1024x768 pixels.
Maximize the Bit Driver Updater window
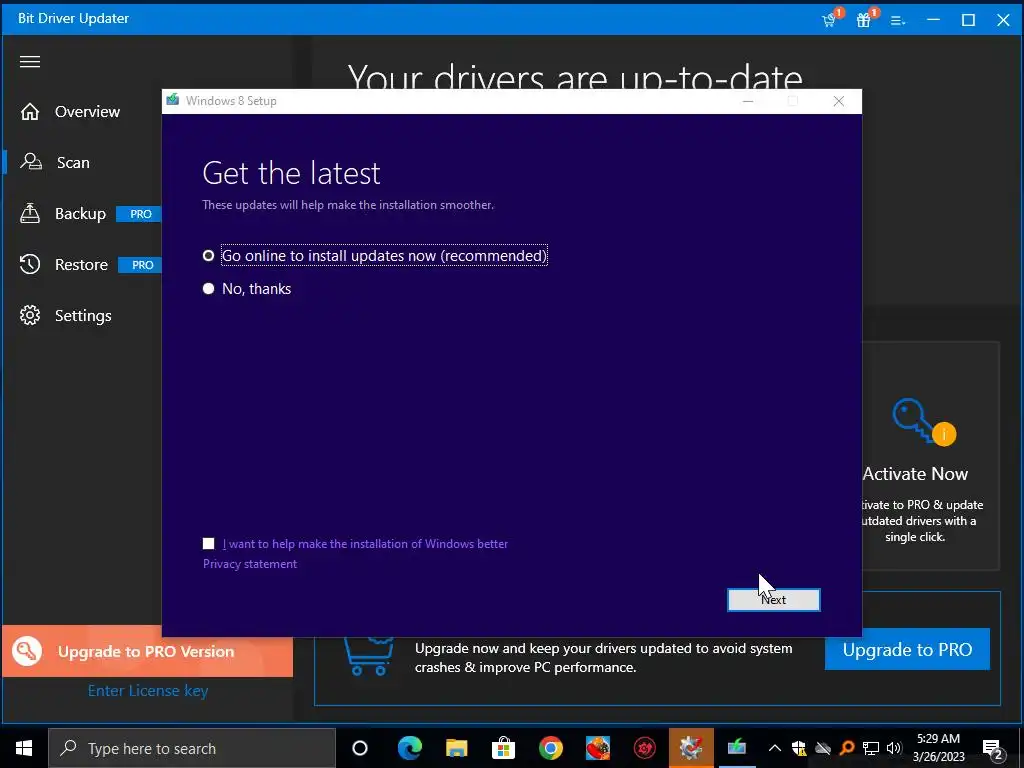tap(968, 20)
